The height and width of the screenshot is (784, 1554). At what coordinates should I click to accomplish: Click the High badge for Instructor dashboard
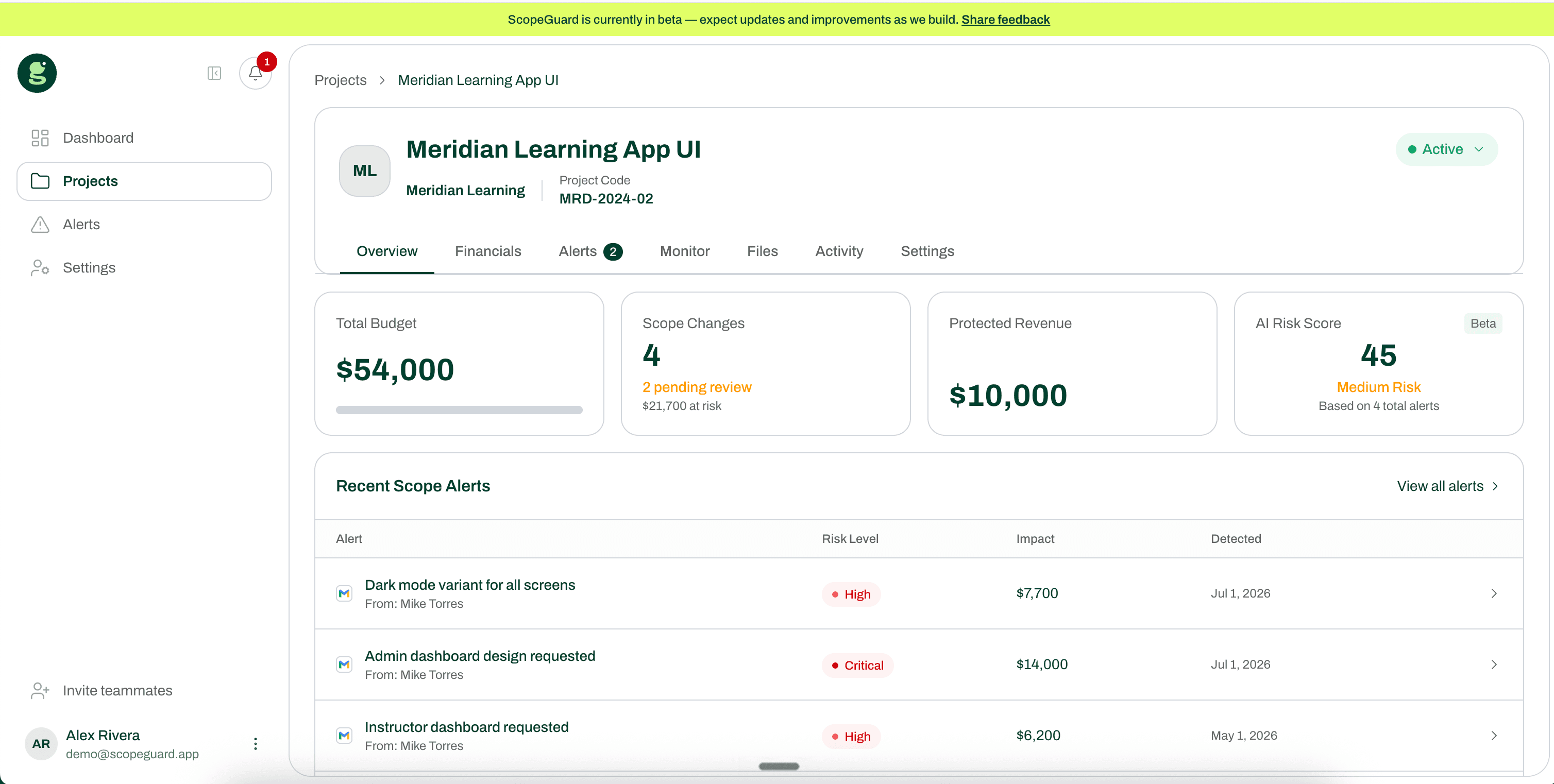click(851, 737)
